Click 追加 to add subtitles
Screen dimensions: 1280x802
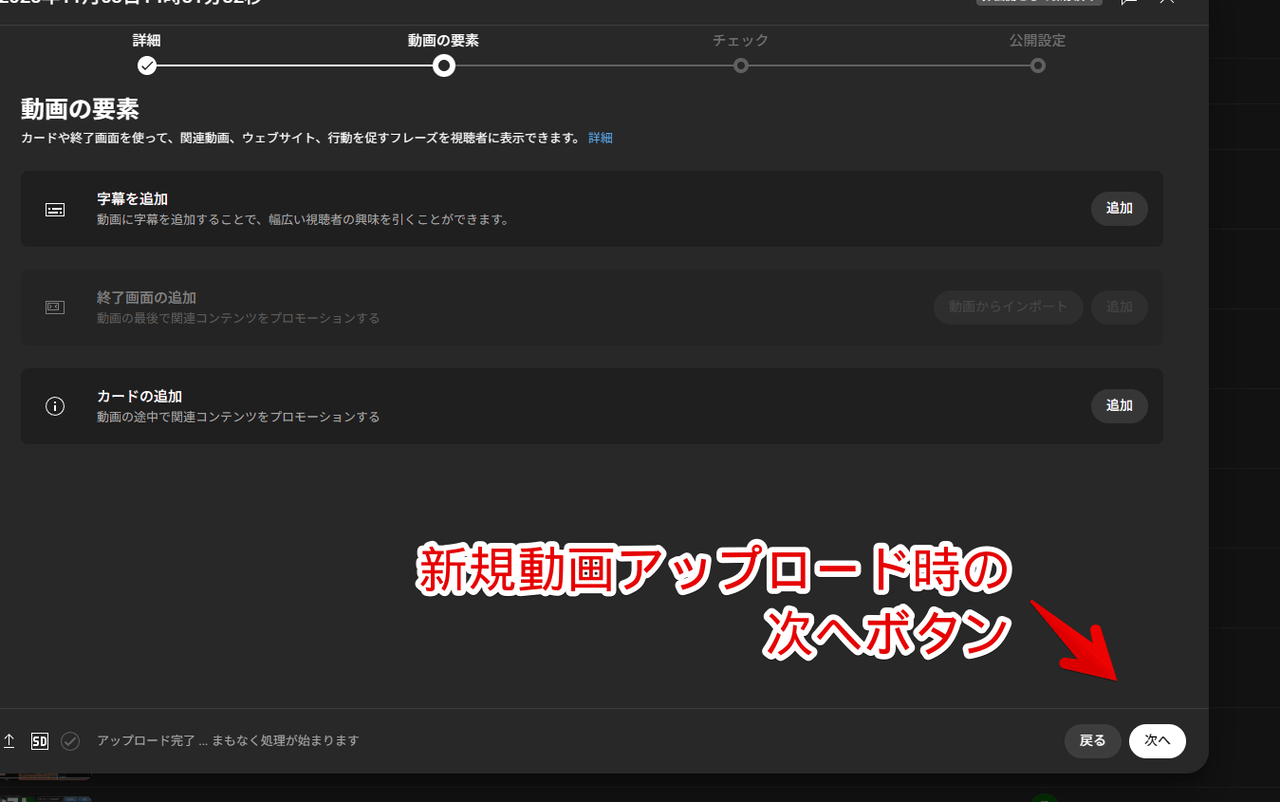pos(1118,208)
